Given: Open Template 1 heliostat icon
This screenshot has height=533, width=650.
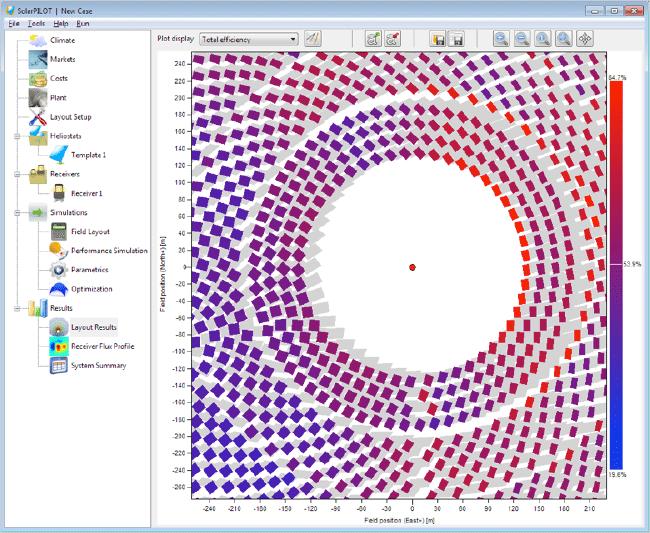Looking at the screenshot, I should pos(59,155).
